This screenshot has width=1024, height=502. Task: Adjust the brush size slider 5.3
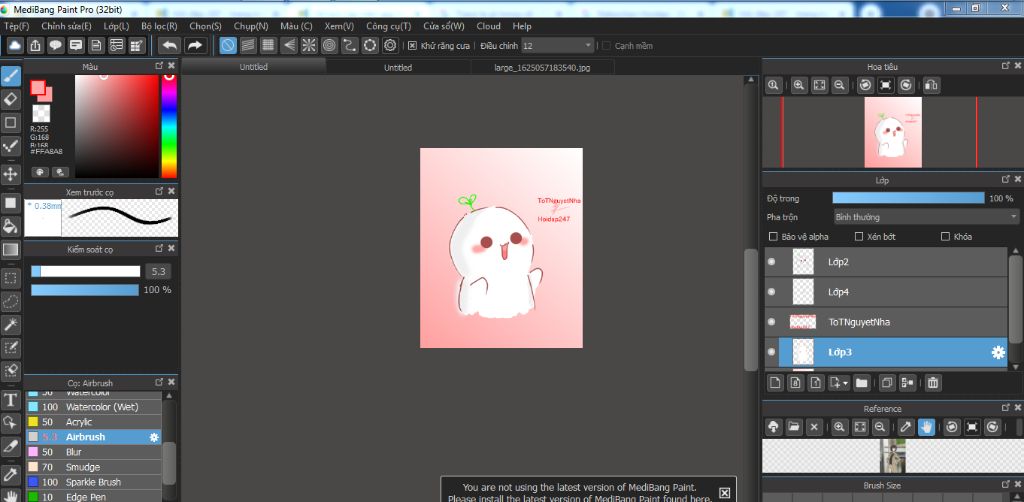[x=86, y=271]
